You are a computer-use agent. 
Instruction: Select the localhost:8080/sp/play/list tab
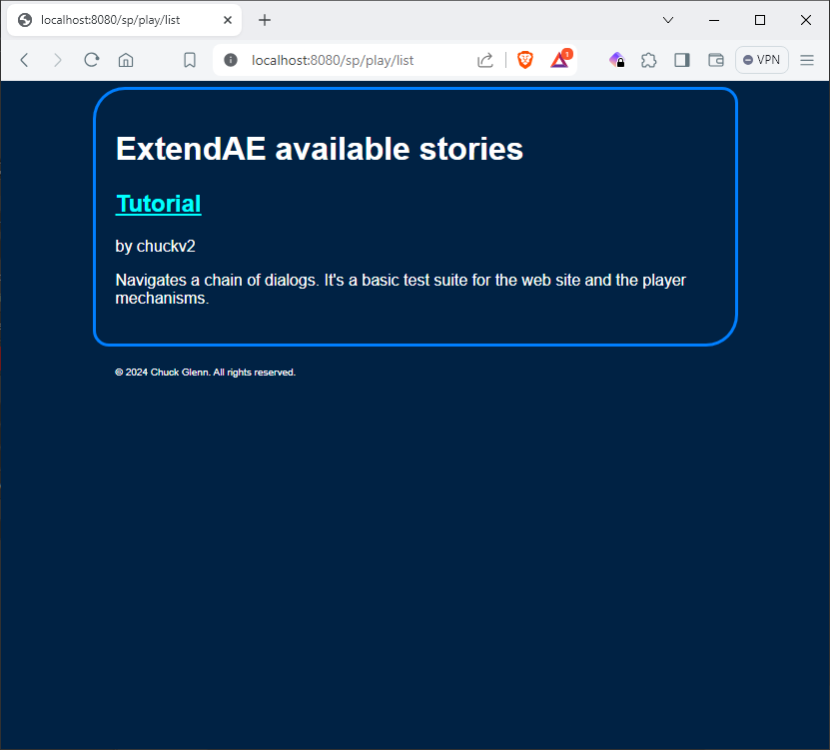pos(110,20)
